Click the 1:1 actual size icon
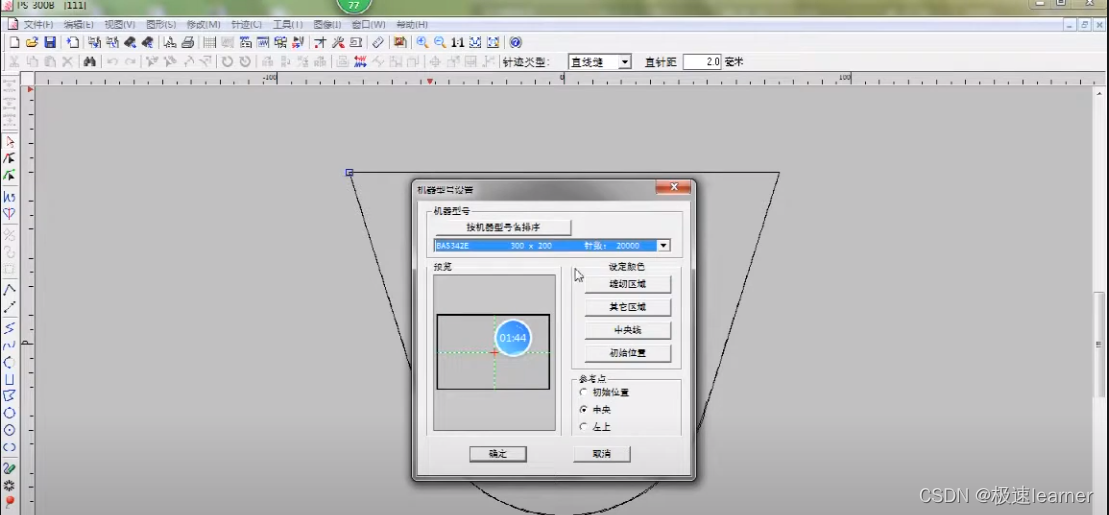This screenshot has height=515, width=1109. point(458,42)
